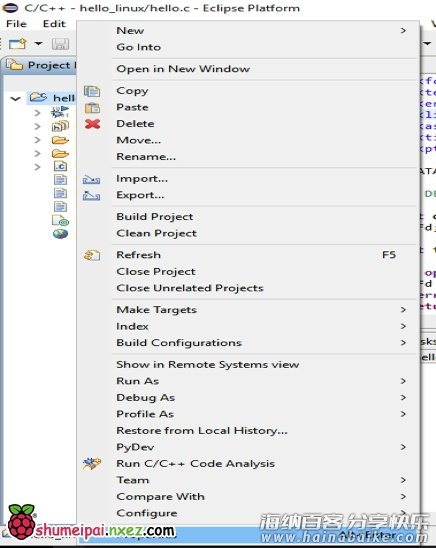Expand the PyDev submenu arrow

point(404,447)
